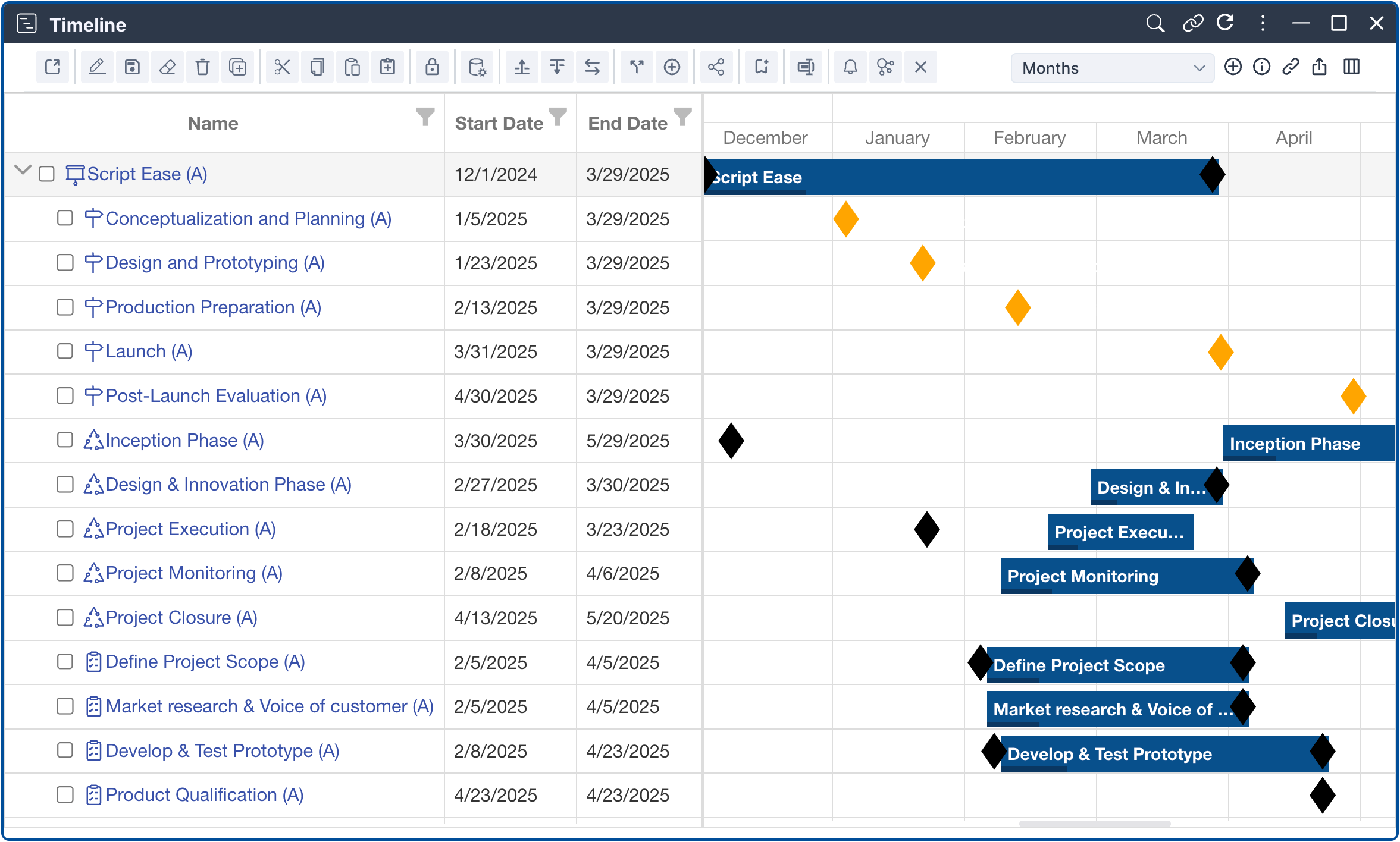Click the eraser icon in toolbar

point(167,67)
